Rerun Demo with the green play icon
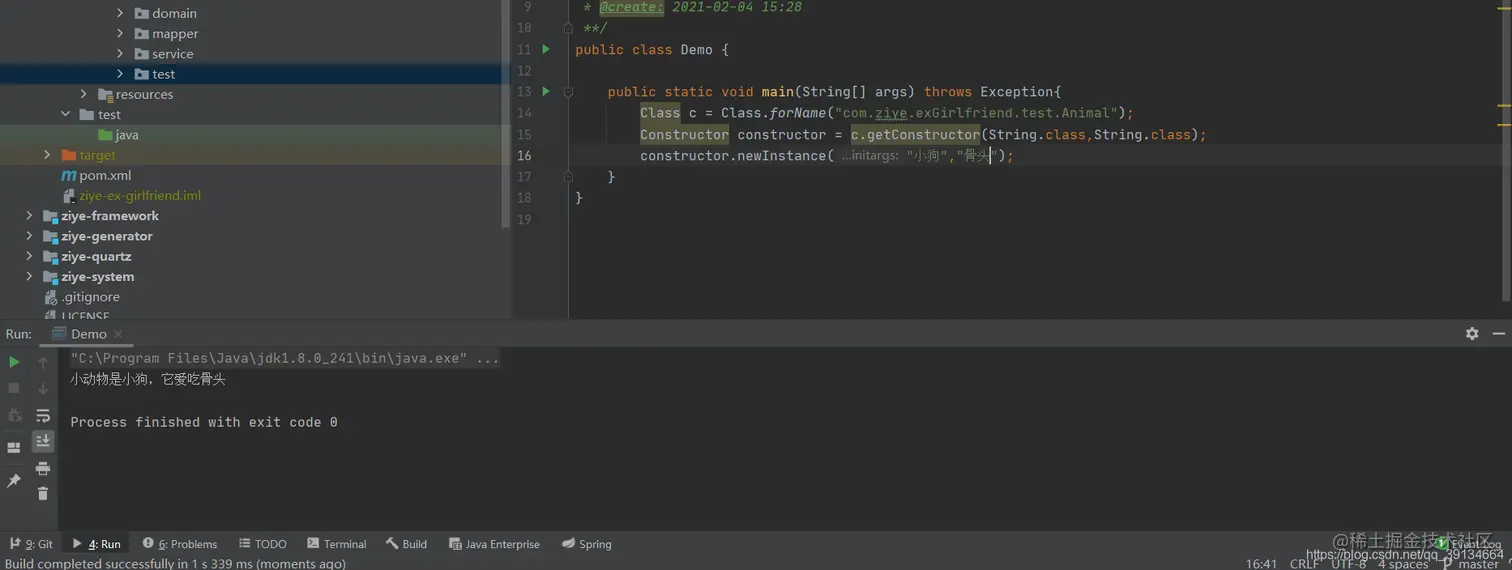This screenshot has height=570, width=1512. pyautogui.click(x=14, y=362)
